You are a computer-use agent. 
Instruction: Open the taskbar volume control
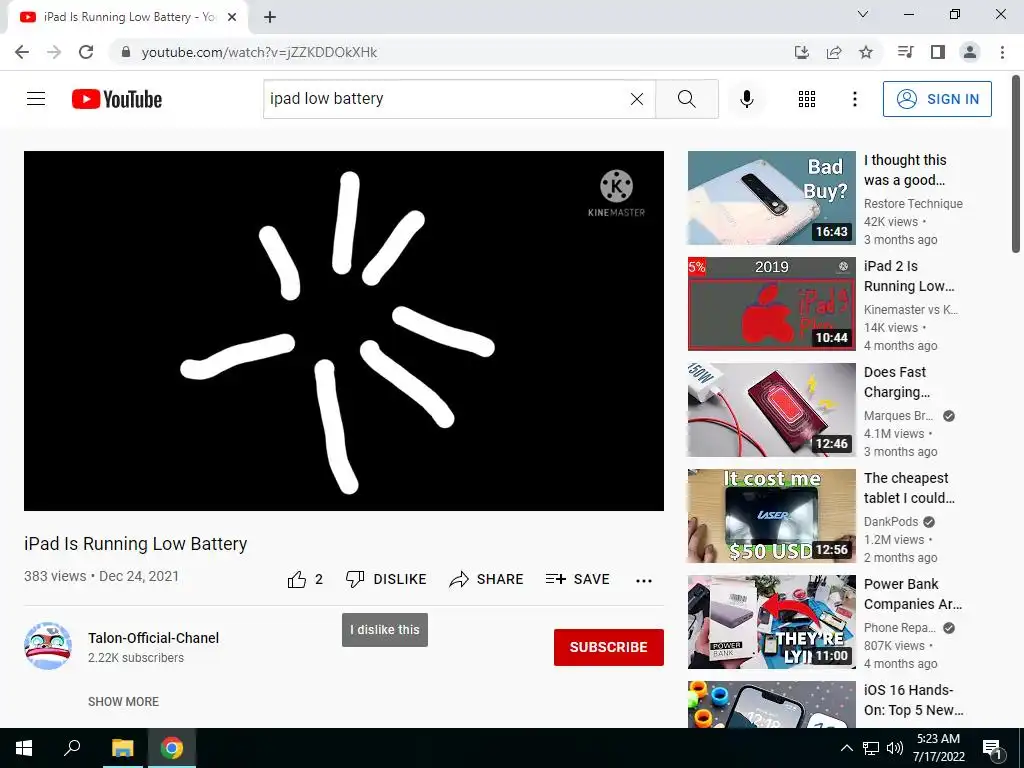(895, 748)
